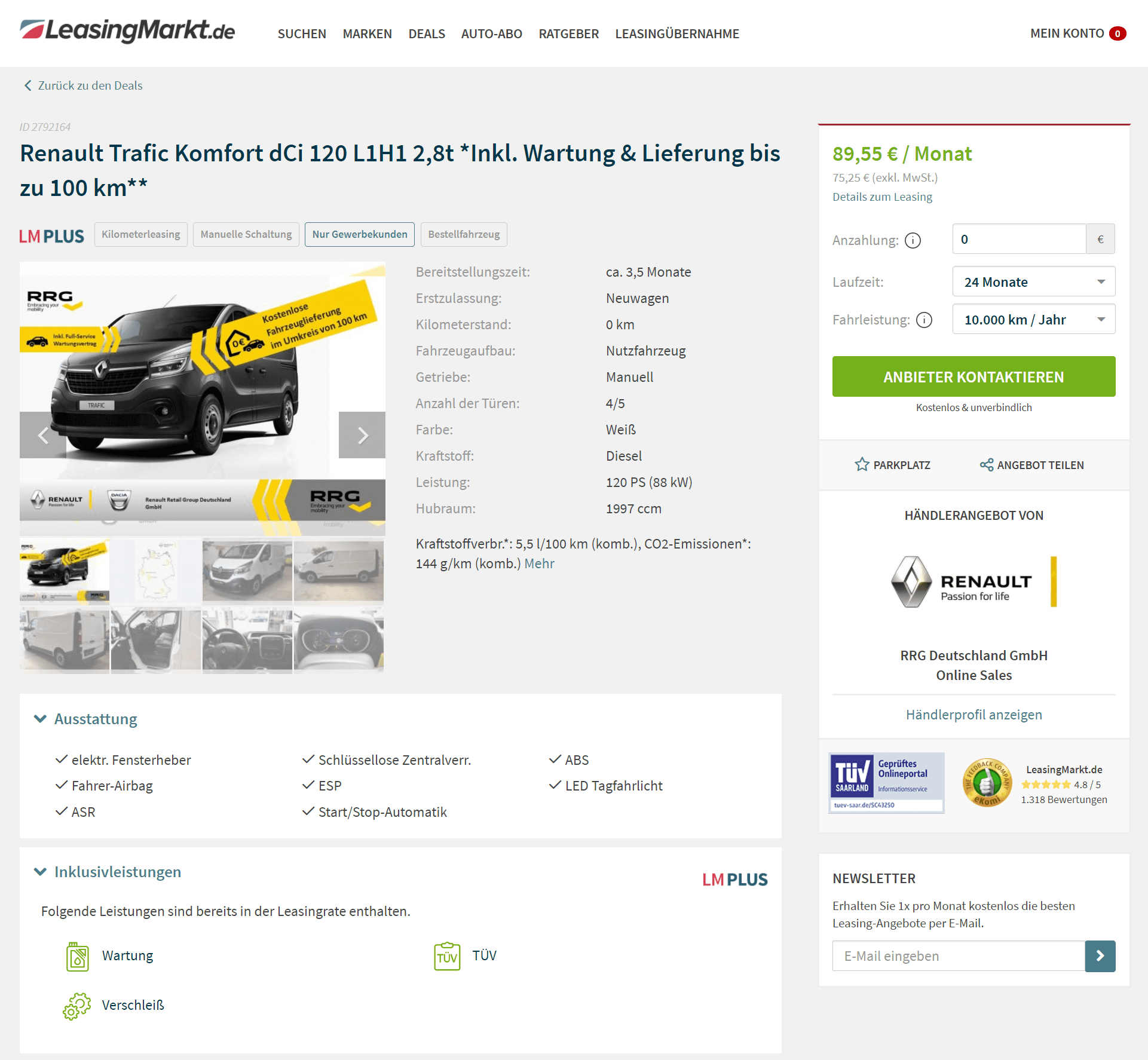Click the Angebot teilen share icon

pyautogui.click(x=987, y=464)
